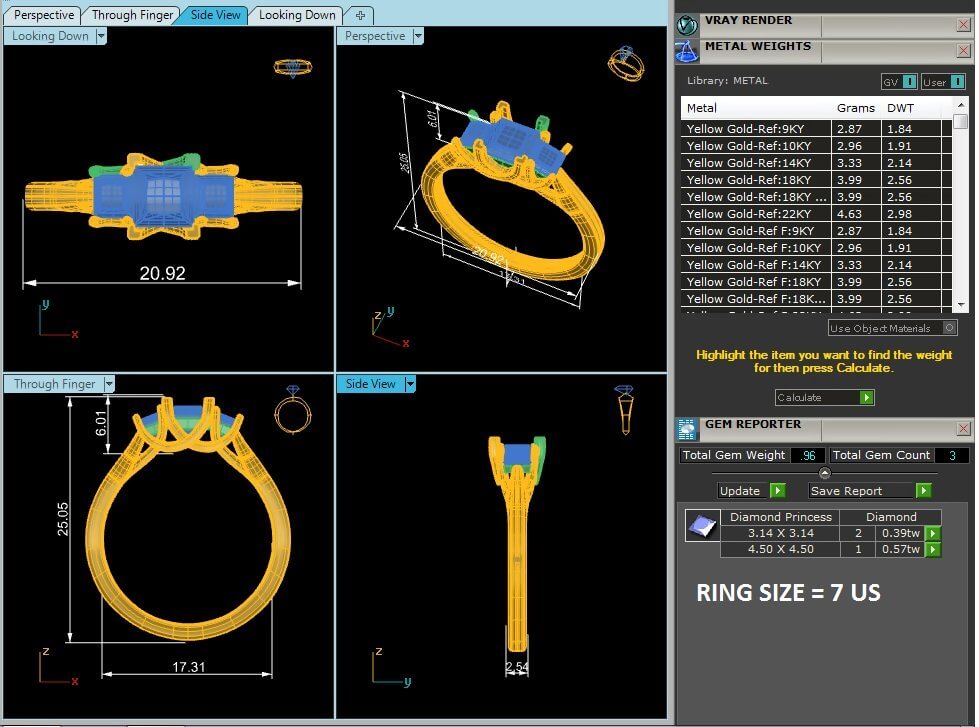Click the ring orientation icon in Through Finger viewport
Screen dimensions: 979x727
(292, 410)
